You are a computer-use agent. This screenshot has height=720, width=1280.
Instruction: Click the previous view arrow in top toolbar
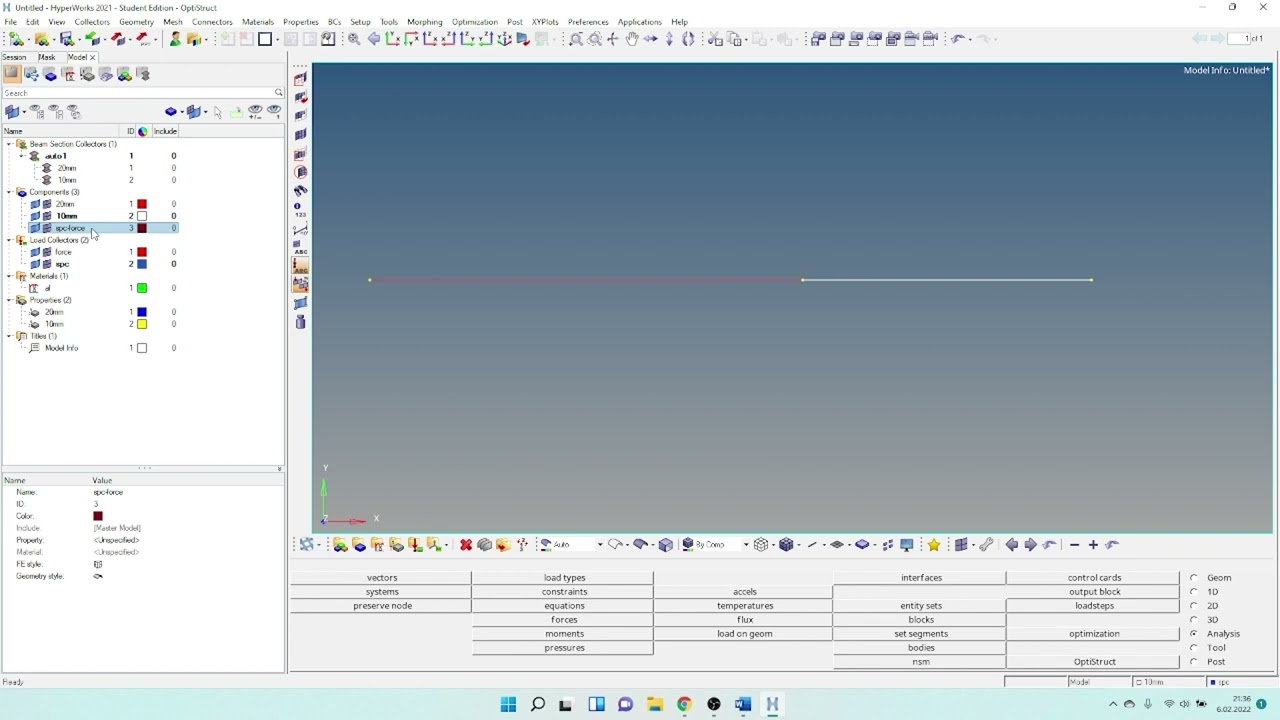point(374,39)
